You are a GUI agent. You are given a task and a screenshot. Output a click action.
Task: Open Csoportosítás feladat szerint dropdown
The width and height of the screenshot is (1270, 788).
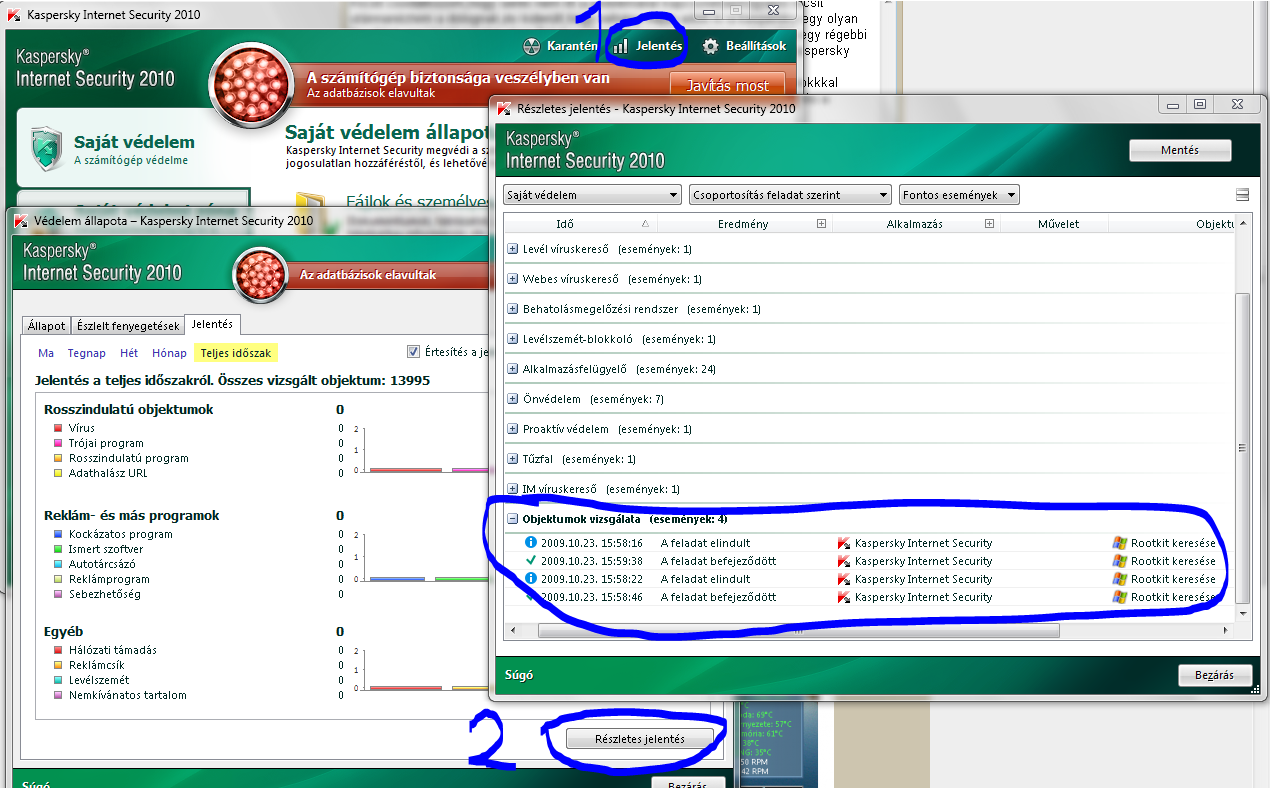point(790,195)
